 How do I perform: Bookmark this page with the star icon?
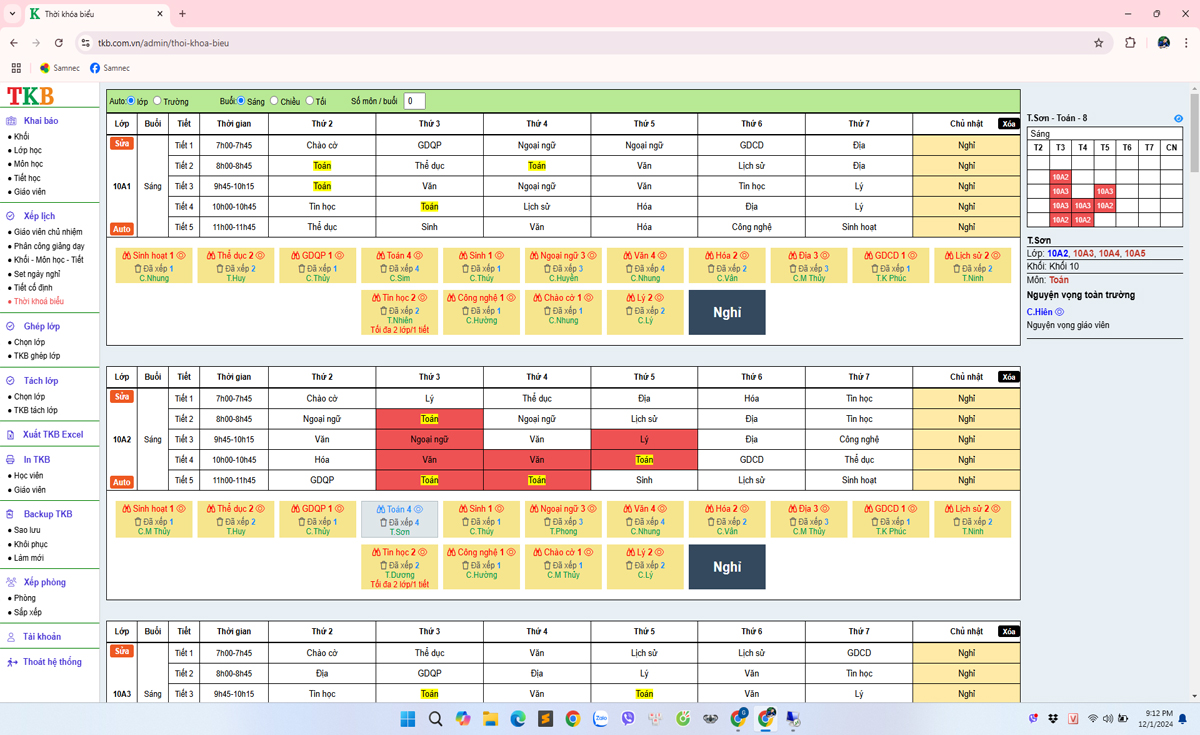[x=1099, y=43]
